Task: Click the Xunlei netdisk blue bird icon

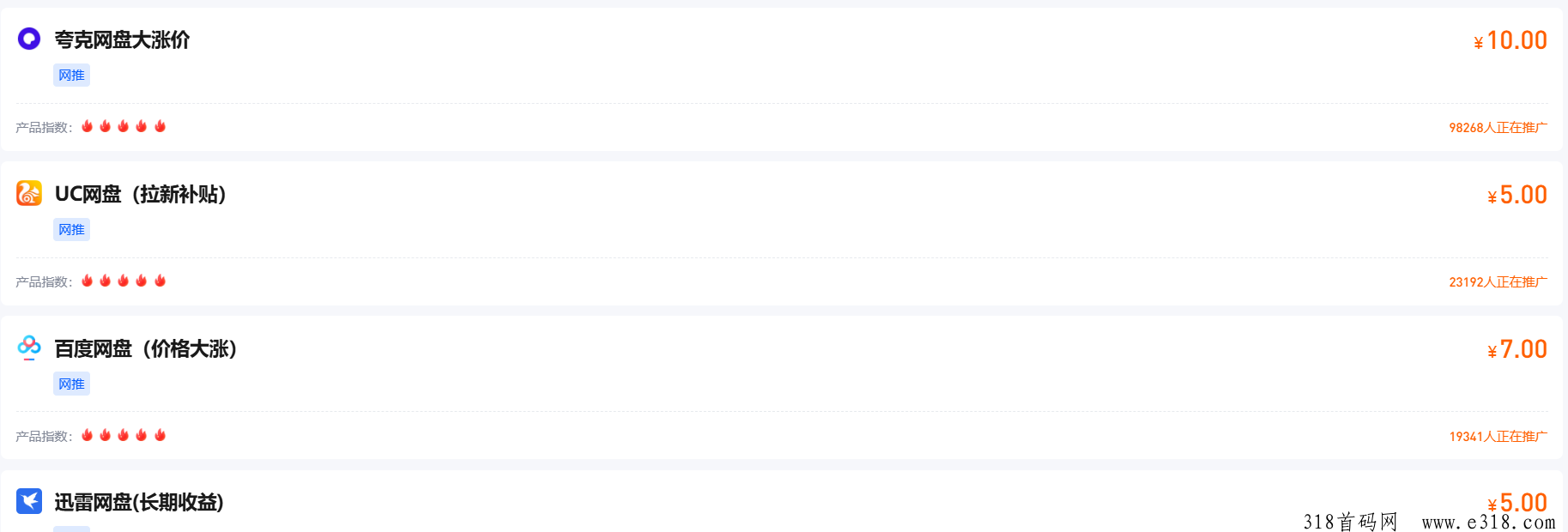Action: coord(29,501)
